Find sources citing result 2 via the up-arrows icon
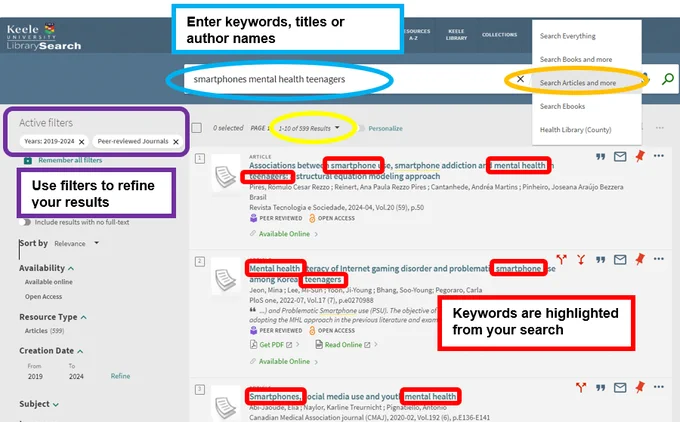 pos(562,259)
